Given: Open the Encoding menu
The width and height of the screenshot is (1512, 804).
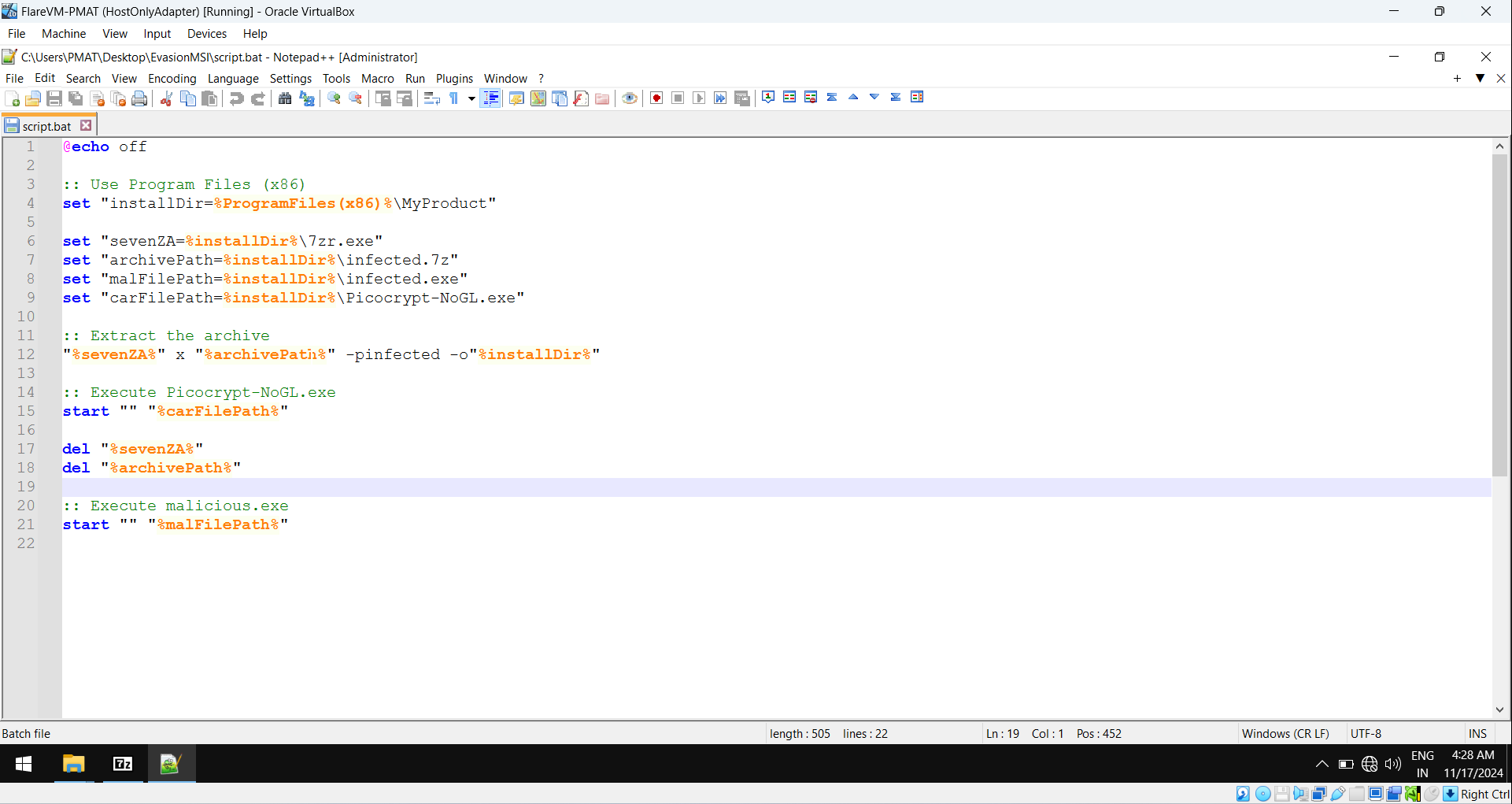Looking at the screenshot, I should pos(172,78).
